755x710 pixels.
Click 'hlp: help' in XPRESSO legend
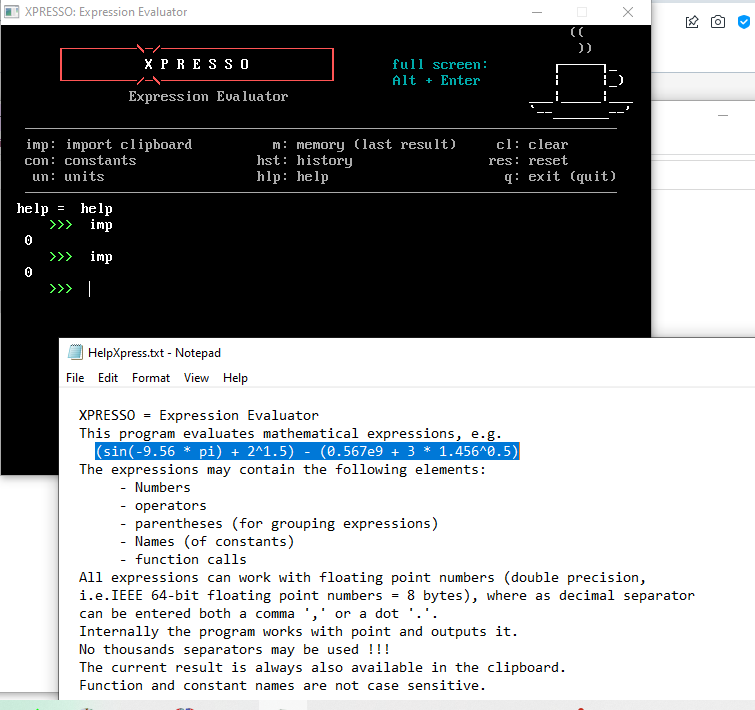(292, 177)
